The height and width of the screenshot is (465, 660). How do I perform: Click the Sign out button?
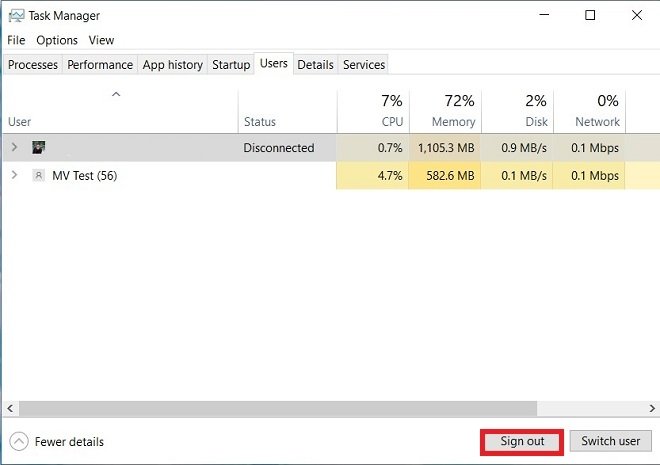(522, 441)
